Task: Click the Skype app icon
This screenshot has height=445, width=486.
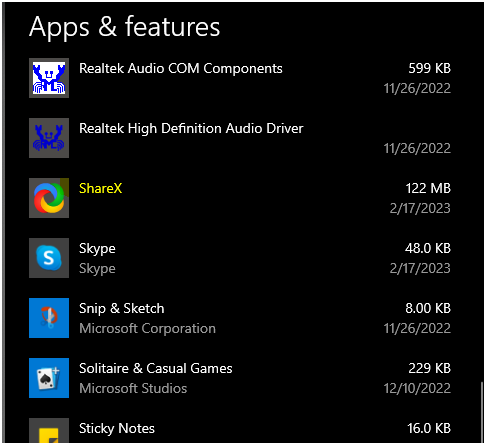Action: 49,258
